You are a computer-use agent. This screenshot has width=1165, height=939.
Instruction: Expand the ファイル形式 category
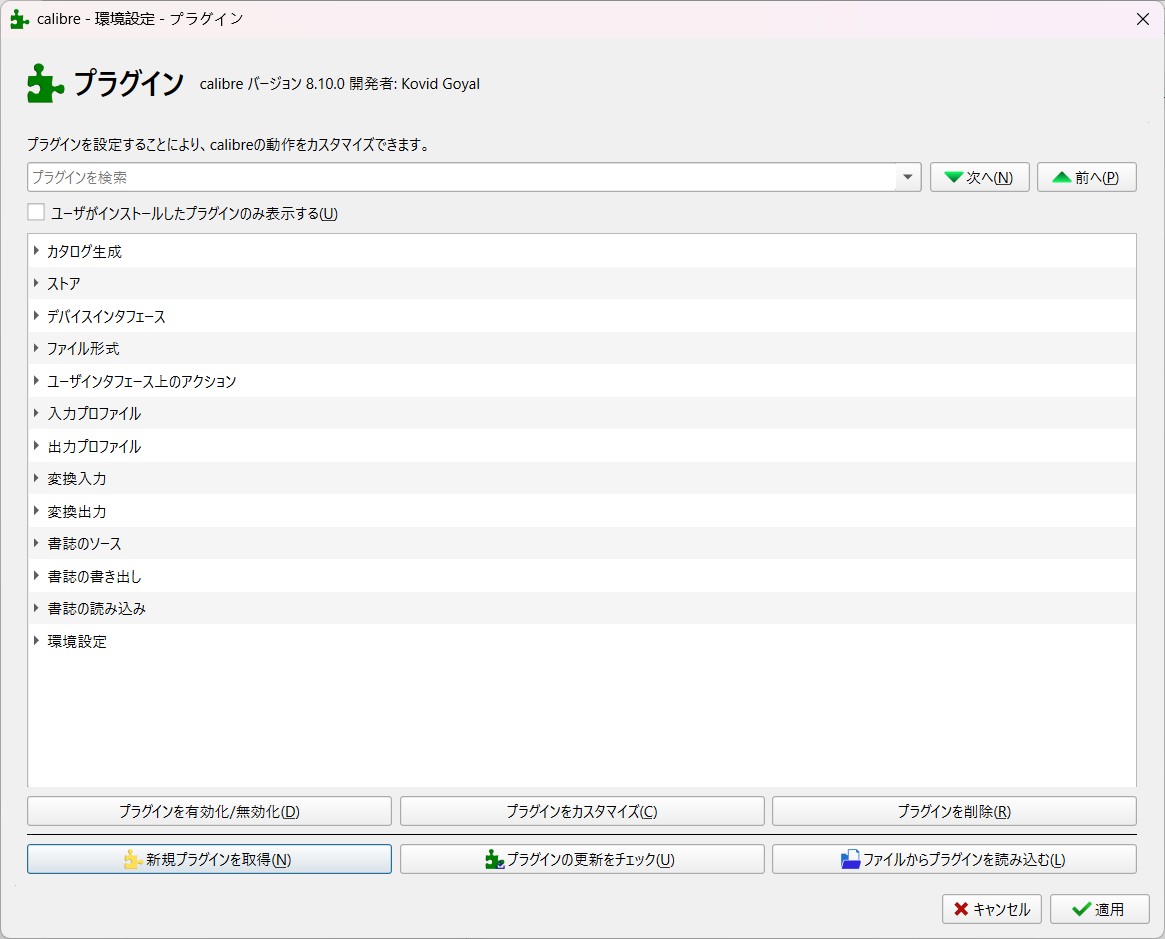coord(36,348)
